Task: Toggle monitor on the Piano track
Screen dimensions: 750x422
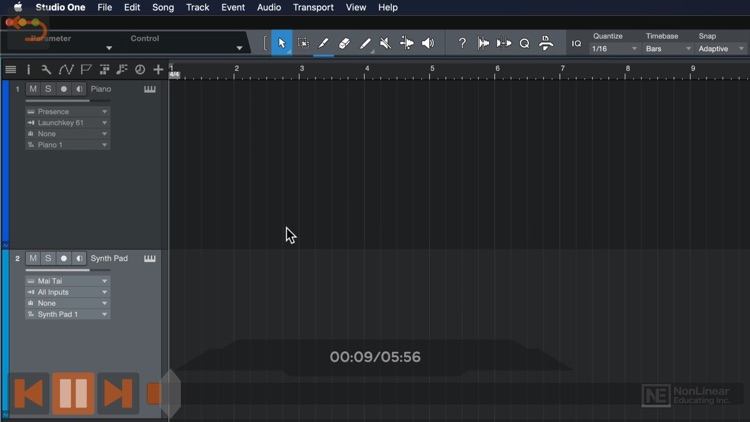Action: coord(79,89)
